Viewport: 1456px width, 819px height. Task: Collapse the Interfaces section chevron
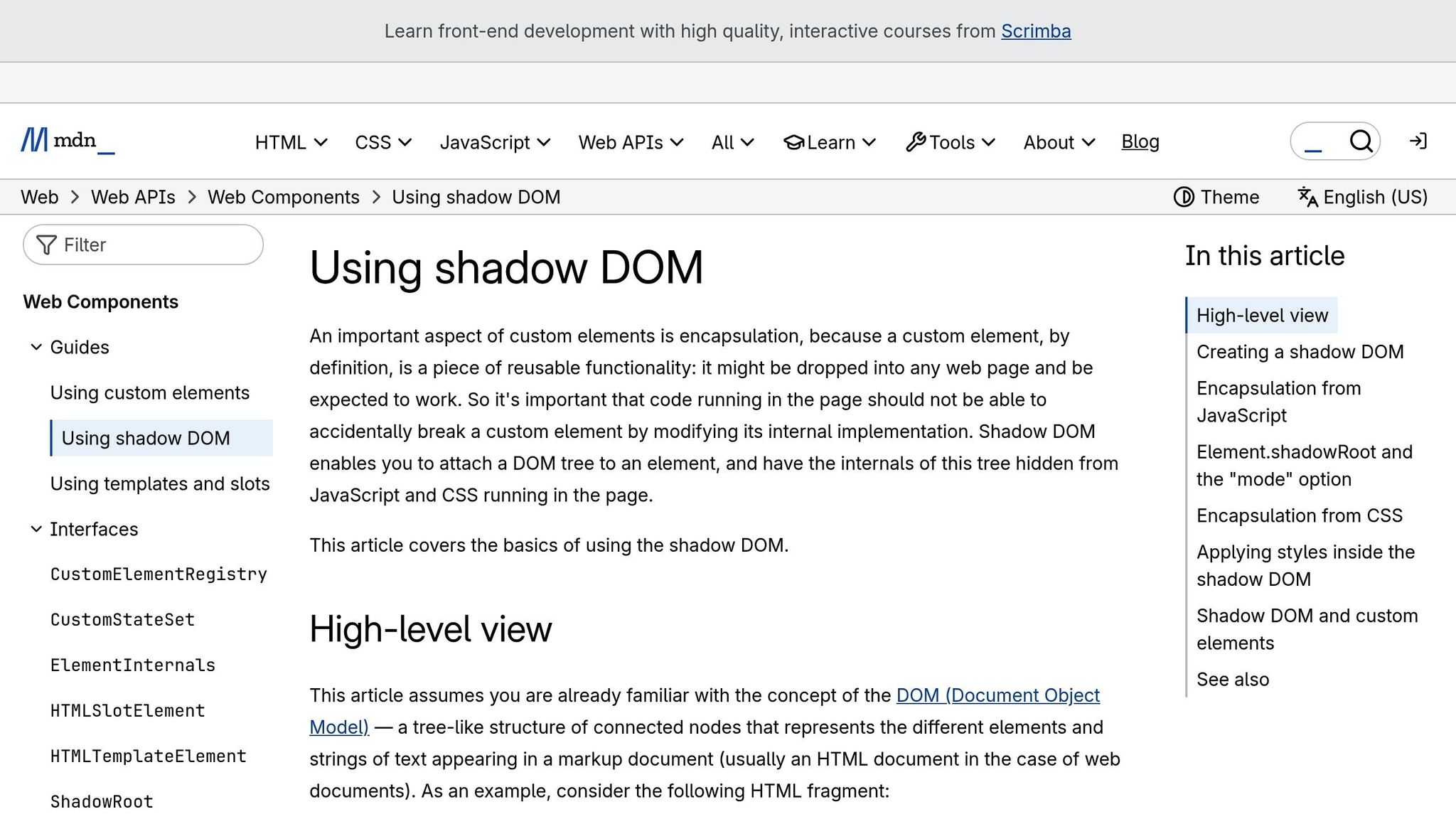coord(36,529)
